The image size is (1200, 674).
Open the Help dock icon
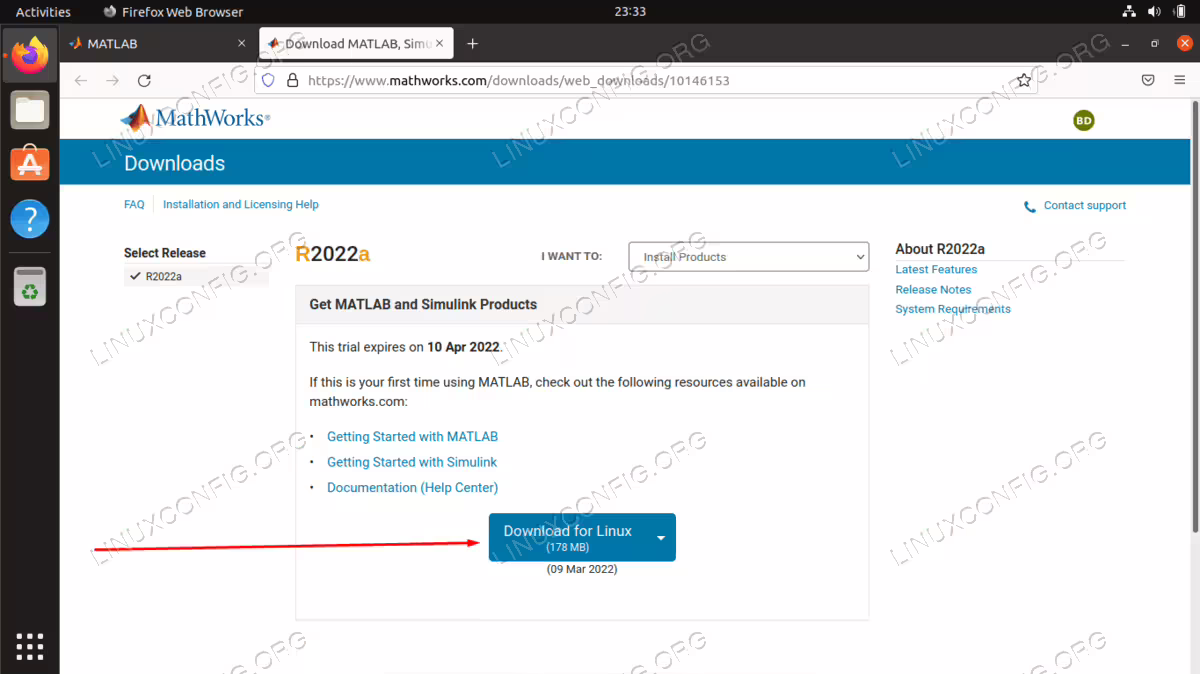click(x=30, y=218)
